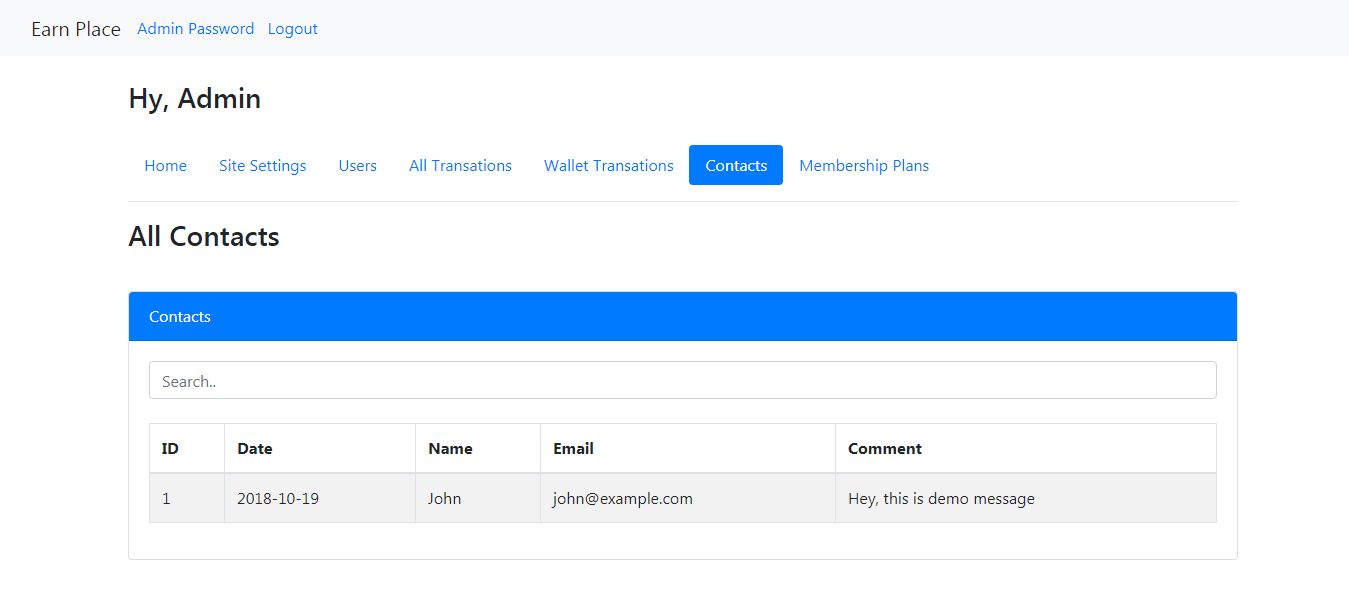The height and width of the screenshot is (609, 1349).
Task: Log out via the Logout link
Action: click(x=293, y=29)
